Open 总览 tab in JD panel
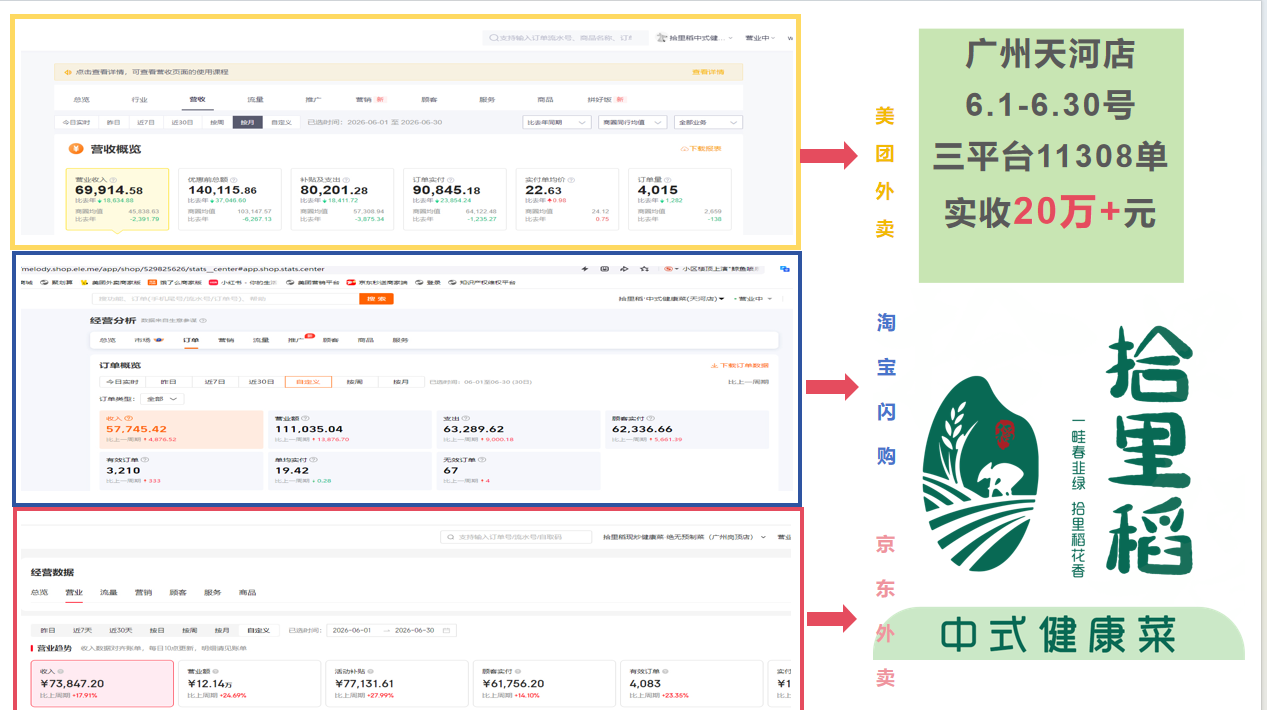Screen dimensions: 1267x710 [x=39, y=593]
